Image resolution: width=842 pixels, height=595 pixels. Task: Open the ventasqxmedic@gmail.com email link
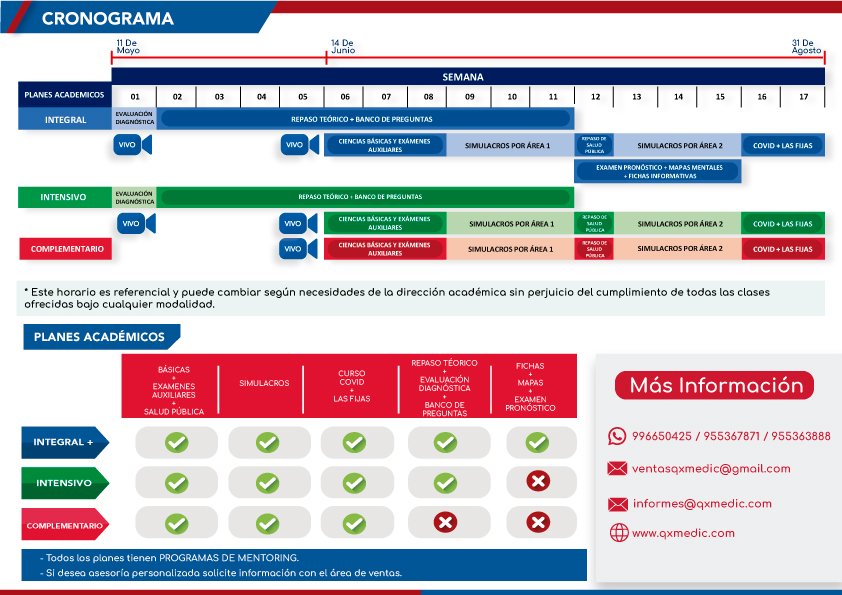click(711, 469)
